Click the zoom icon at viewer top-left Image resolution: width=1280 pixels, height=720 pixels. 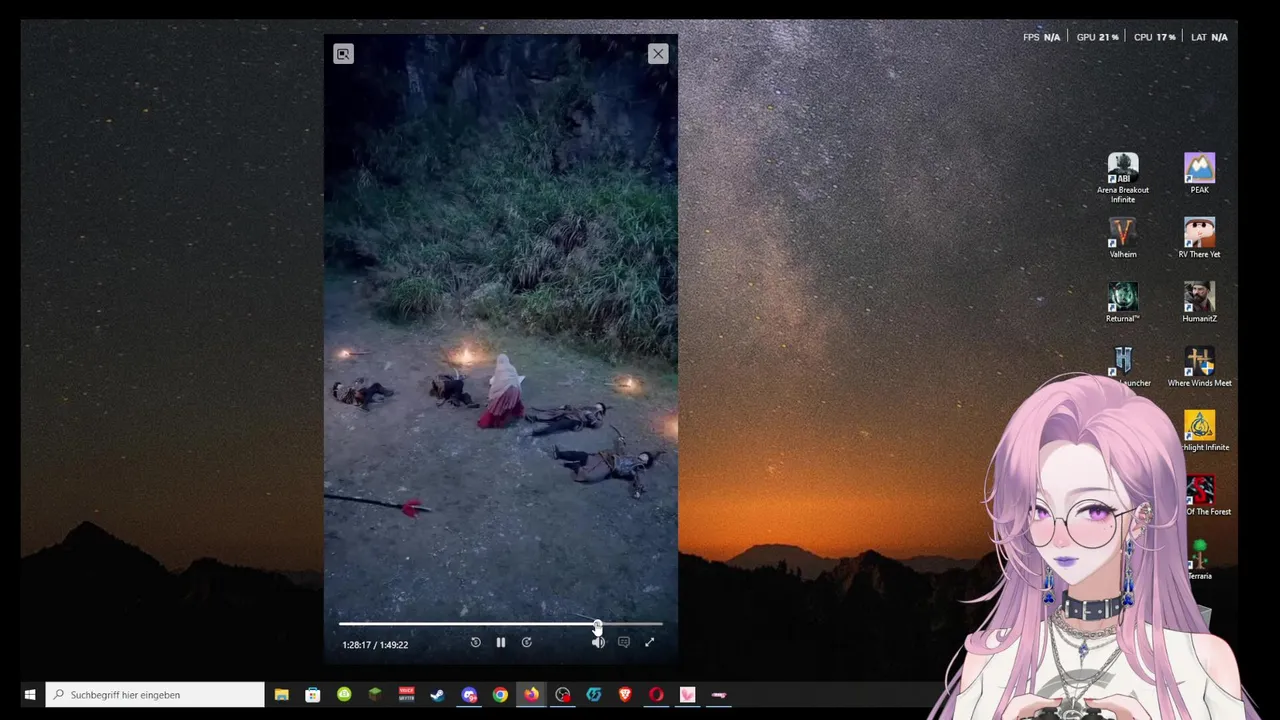[x=343, y=54]
